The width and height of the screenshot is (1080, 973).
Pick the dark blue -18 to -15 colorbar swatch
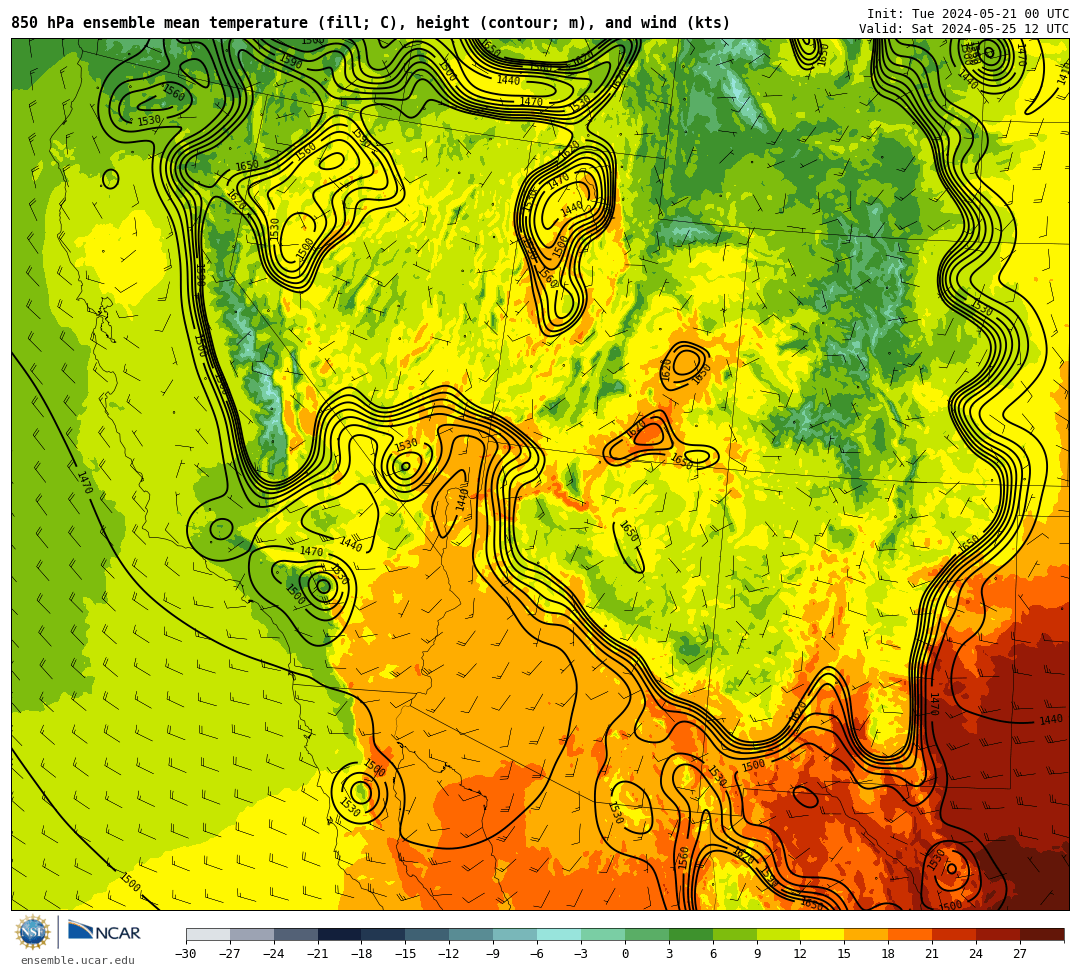pos(384,934)
